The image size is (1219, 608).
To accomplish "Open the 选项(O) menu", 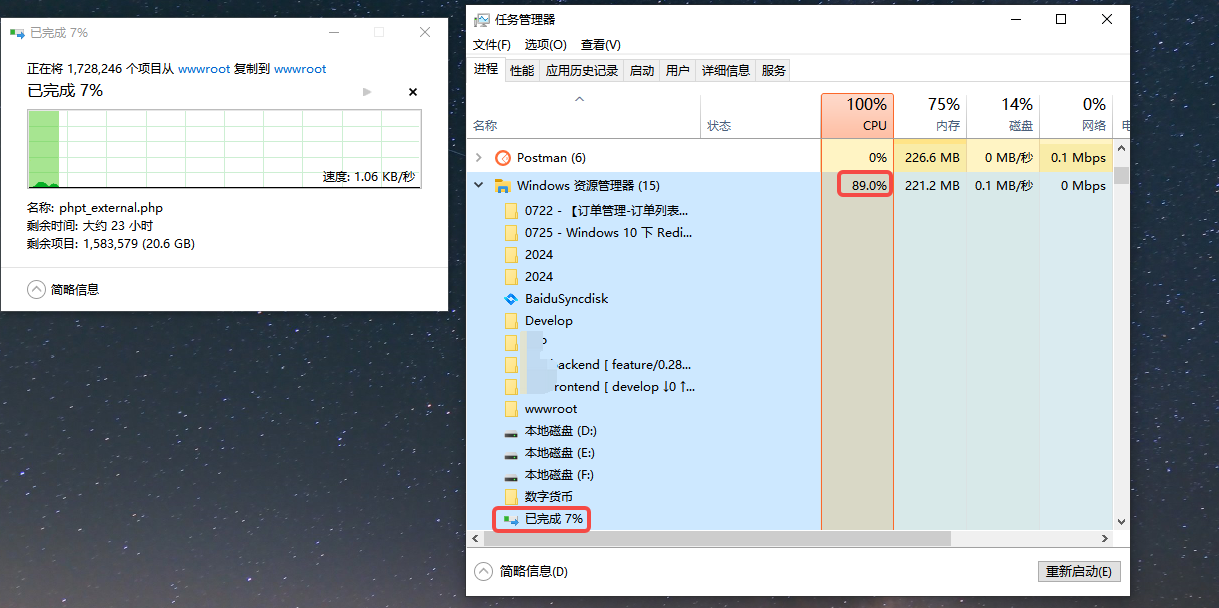I will 545,45.
